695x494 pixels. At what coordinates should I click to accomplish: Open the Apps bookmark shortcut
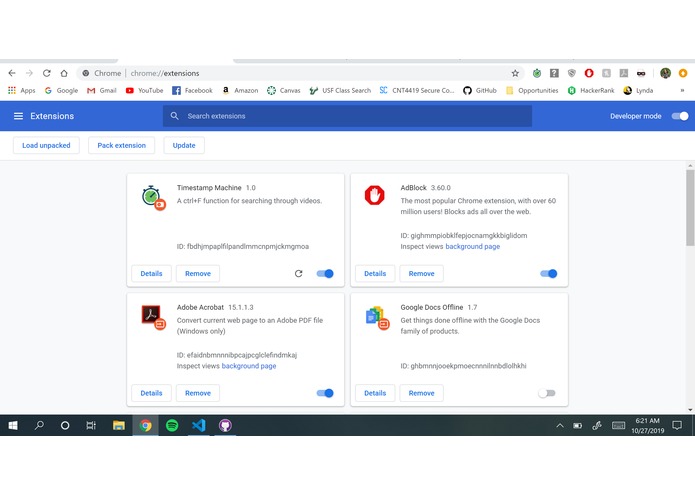(21, 90)
